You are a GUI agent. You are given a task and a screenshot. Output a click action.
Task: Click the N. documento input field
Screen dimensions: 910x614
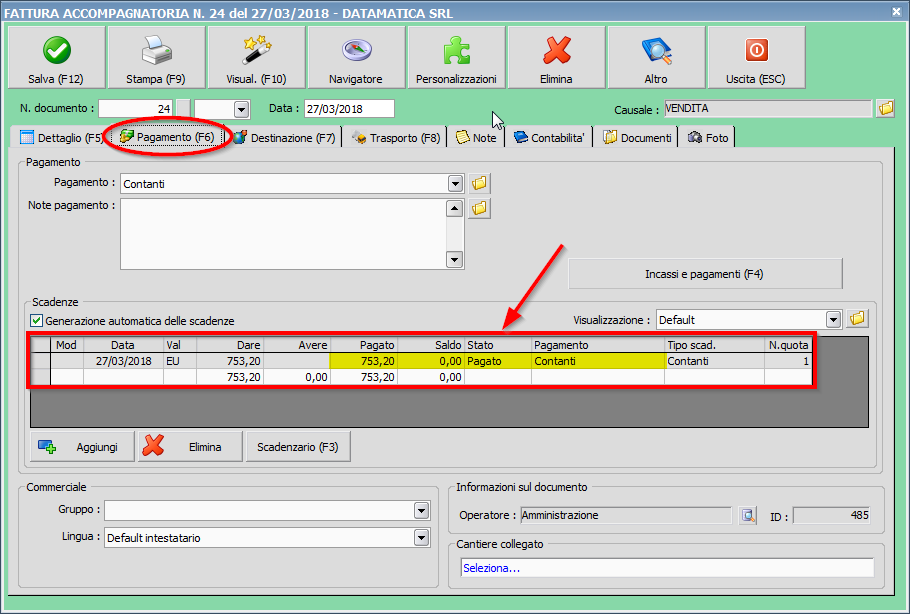pyautogui.click(x=136, y=109)
